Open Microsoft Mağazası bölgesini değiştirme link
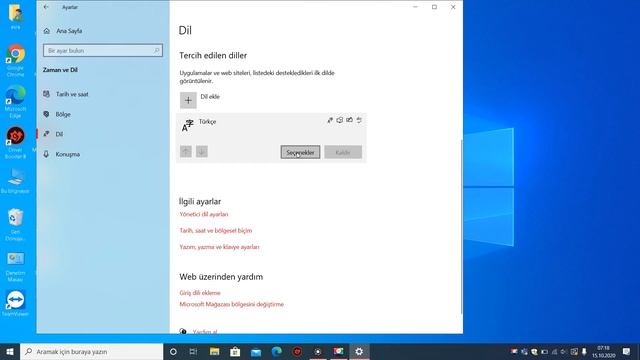The image size is (640, 360). tap(231, 304)
